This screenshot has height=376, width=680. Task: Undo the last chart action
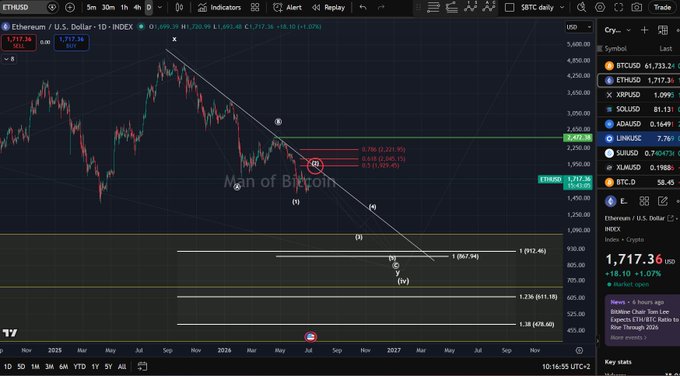click(363, 7)
